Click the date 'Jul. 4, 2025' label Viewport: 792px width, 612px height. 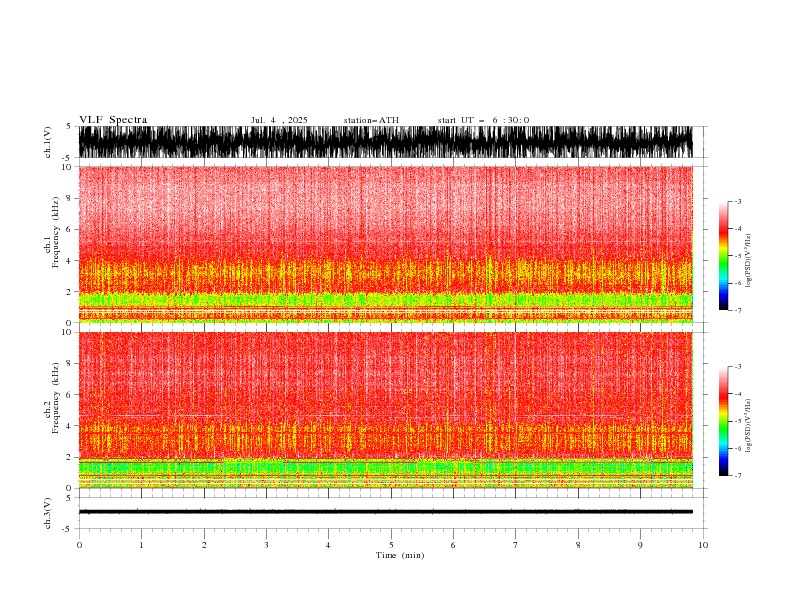click(279, 120)
